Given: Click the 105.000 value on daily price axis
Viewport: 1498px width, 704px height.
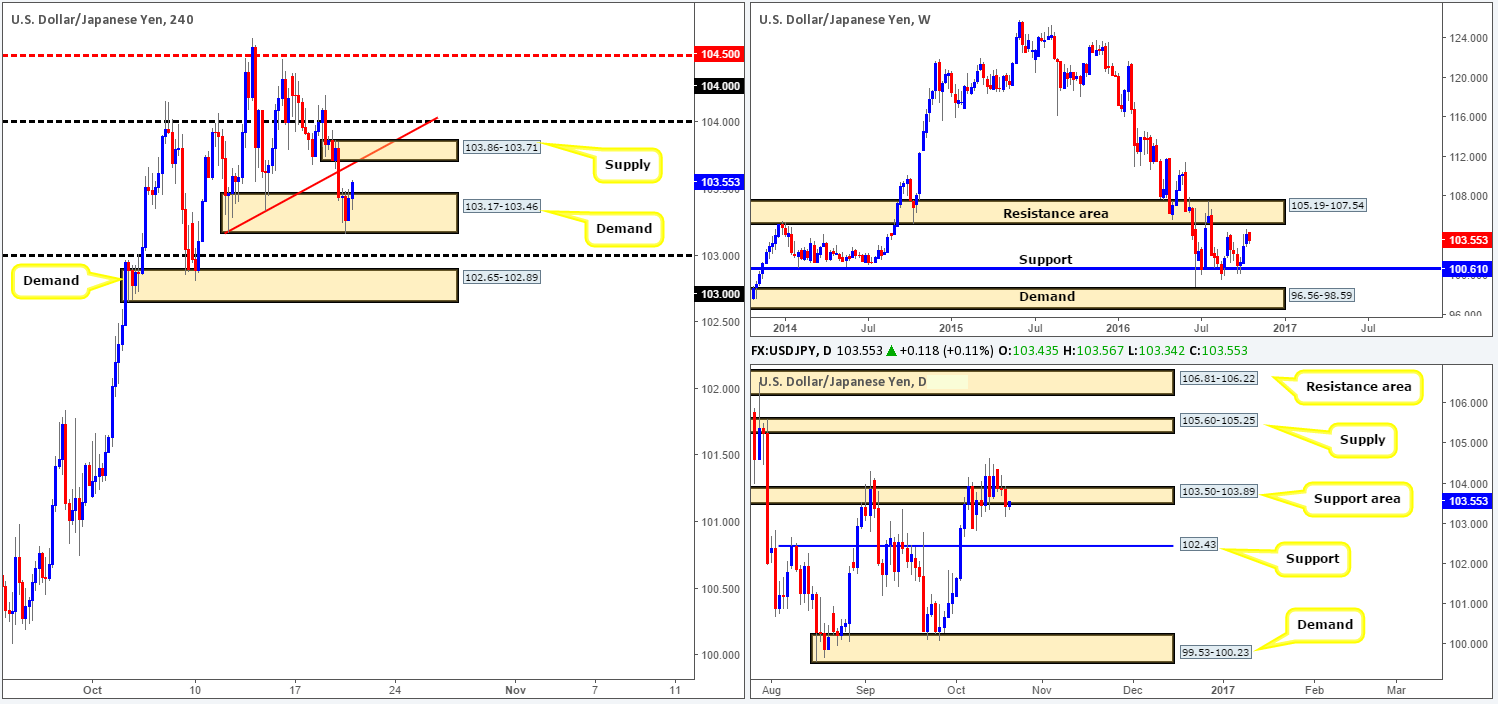Looking at the screenshot, I should coord(1470,443).
